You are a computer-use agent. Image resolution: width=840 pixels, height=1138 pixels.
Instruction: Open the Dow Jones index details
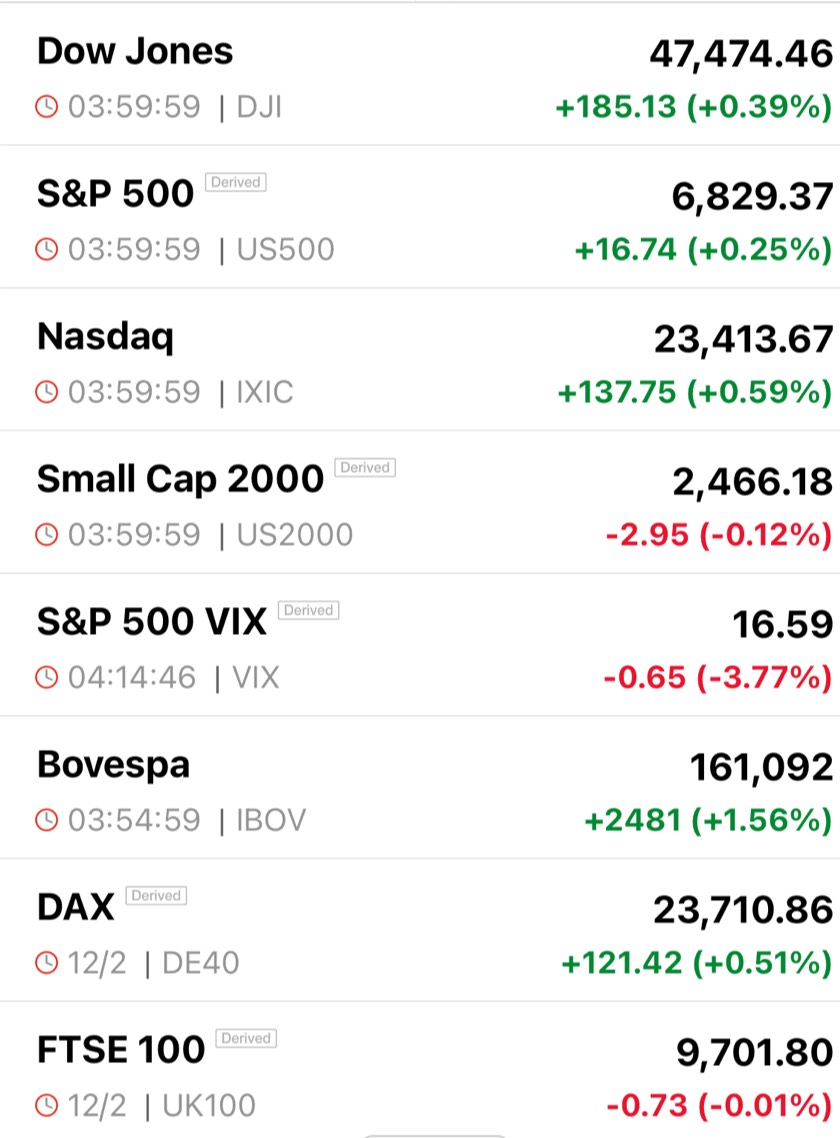135,52
